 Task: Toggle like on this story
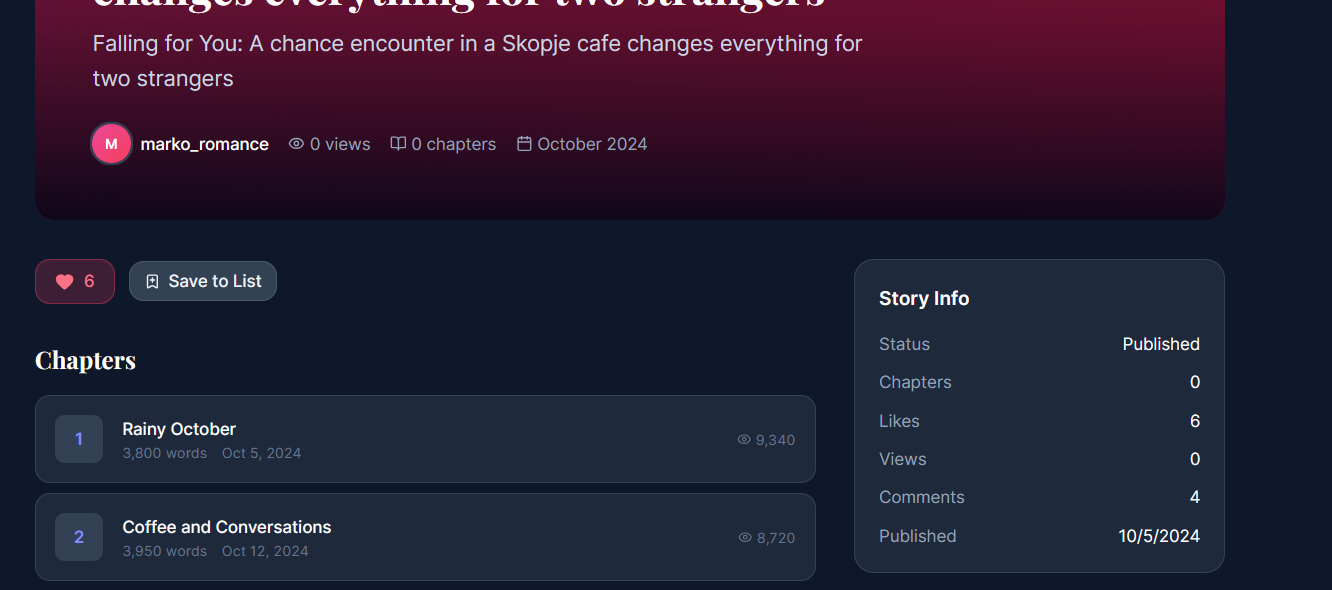[x=75, y=282]
